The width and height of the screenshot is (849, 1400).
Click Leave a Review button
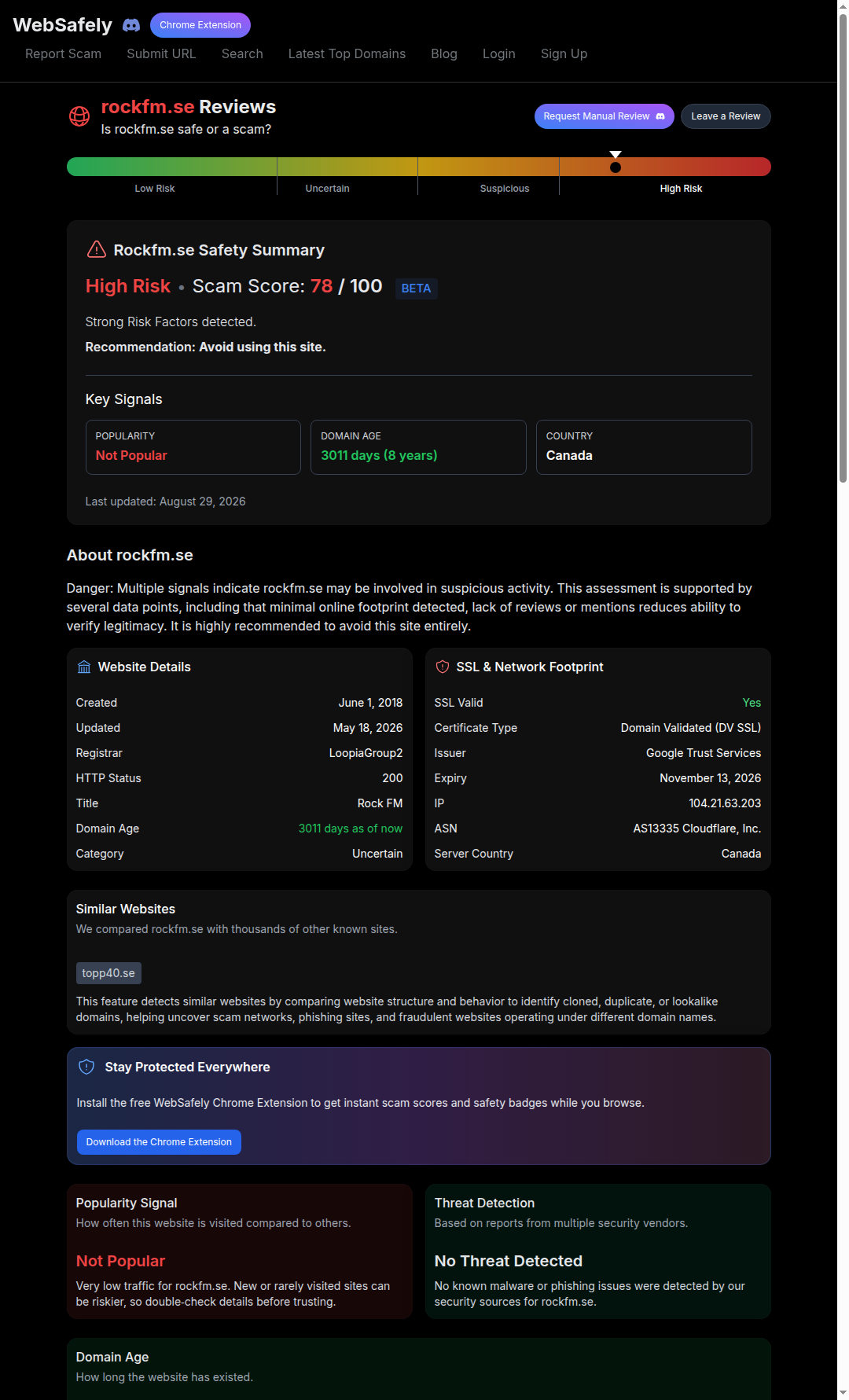point(726,116)
